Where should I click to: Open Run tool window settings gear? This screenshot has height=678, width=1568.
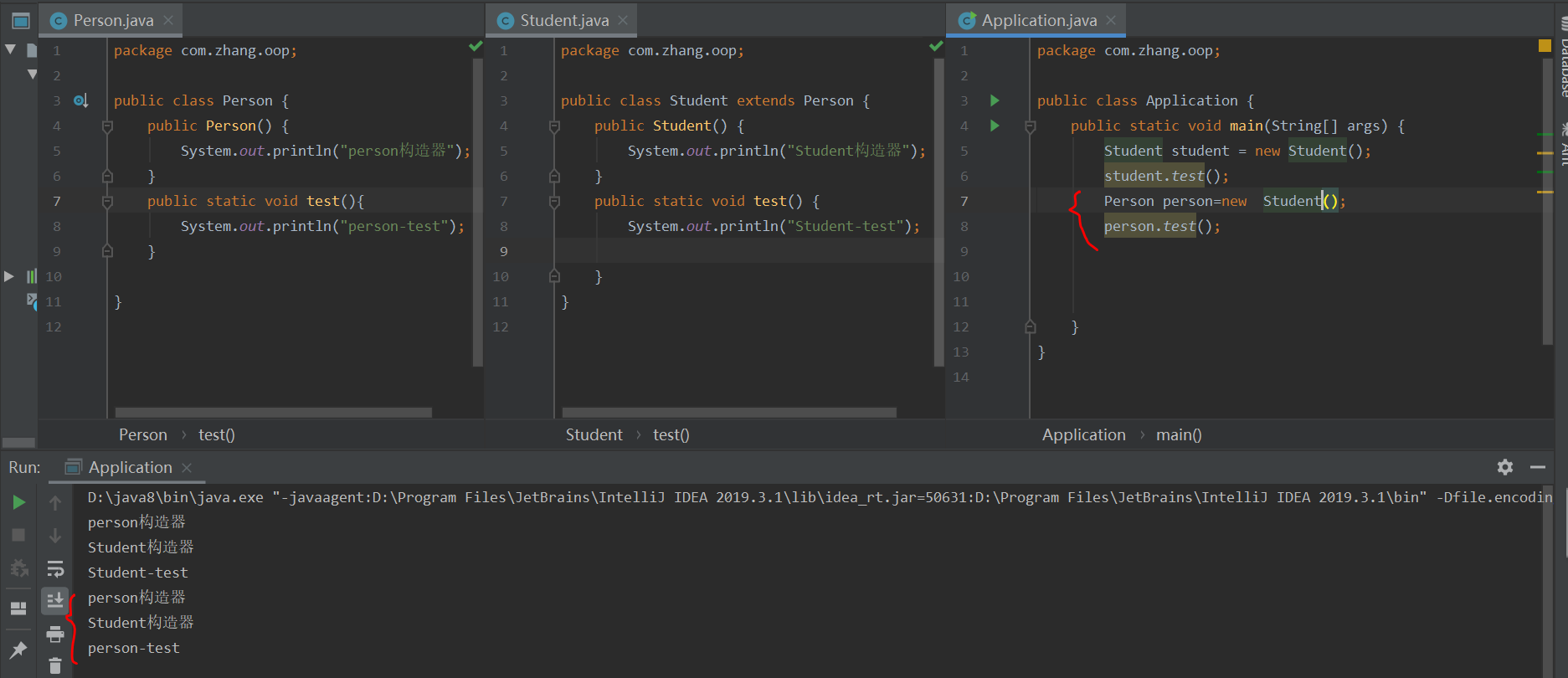pos(1505,467)
